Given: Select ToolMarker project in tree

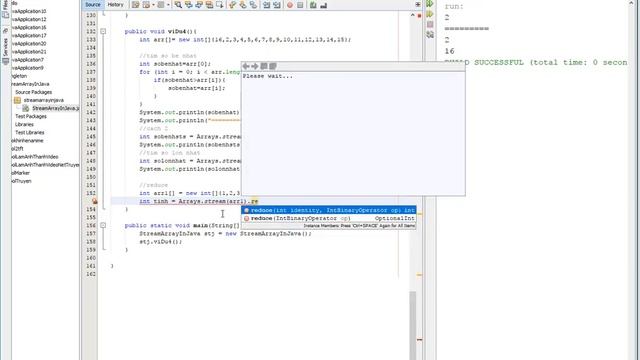Looking at the screenshot, I should point(21,173).
